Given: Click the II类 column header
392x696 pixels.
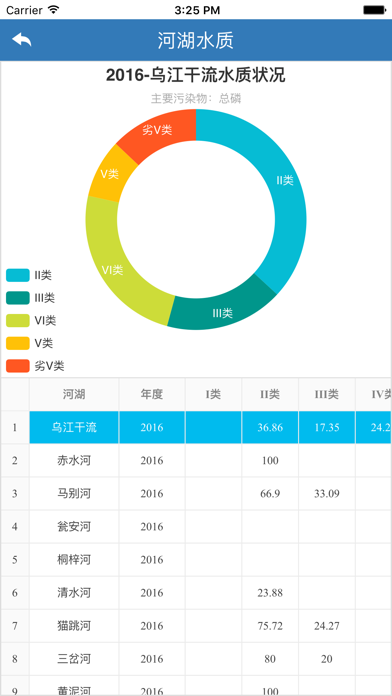Looking at the screenshot, I should coord(270,394).
